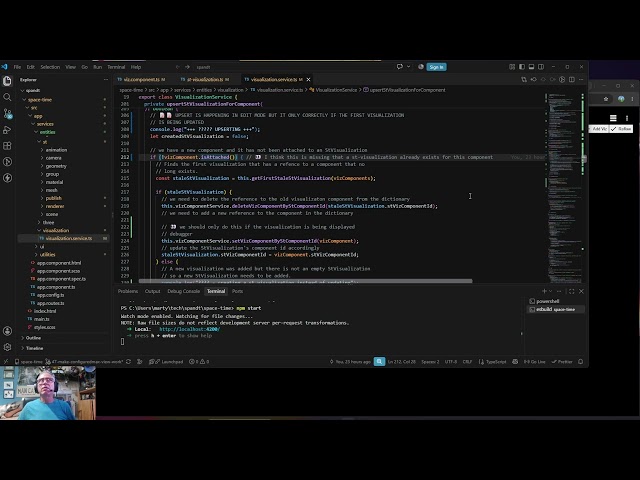Switch to st-visualization.ts tab
Viewport: 640px width, 480px height.
tap(204, 80)
